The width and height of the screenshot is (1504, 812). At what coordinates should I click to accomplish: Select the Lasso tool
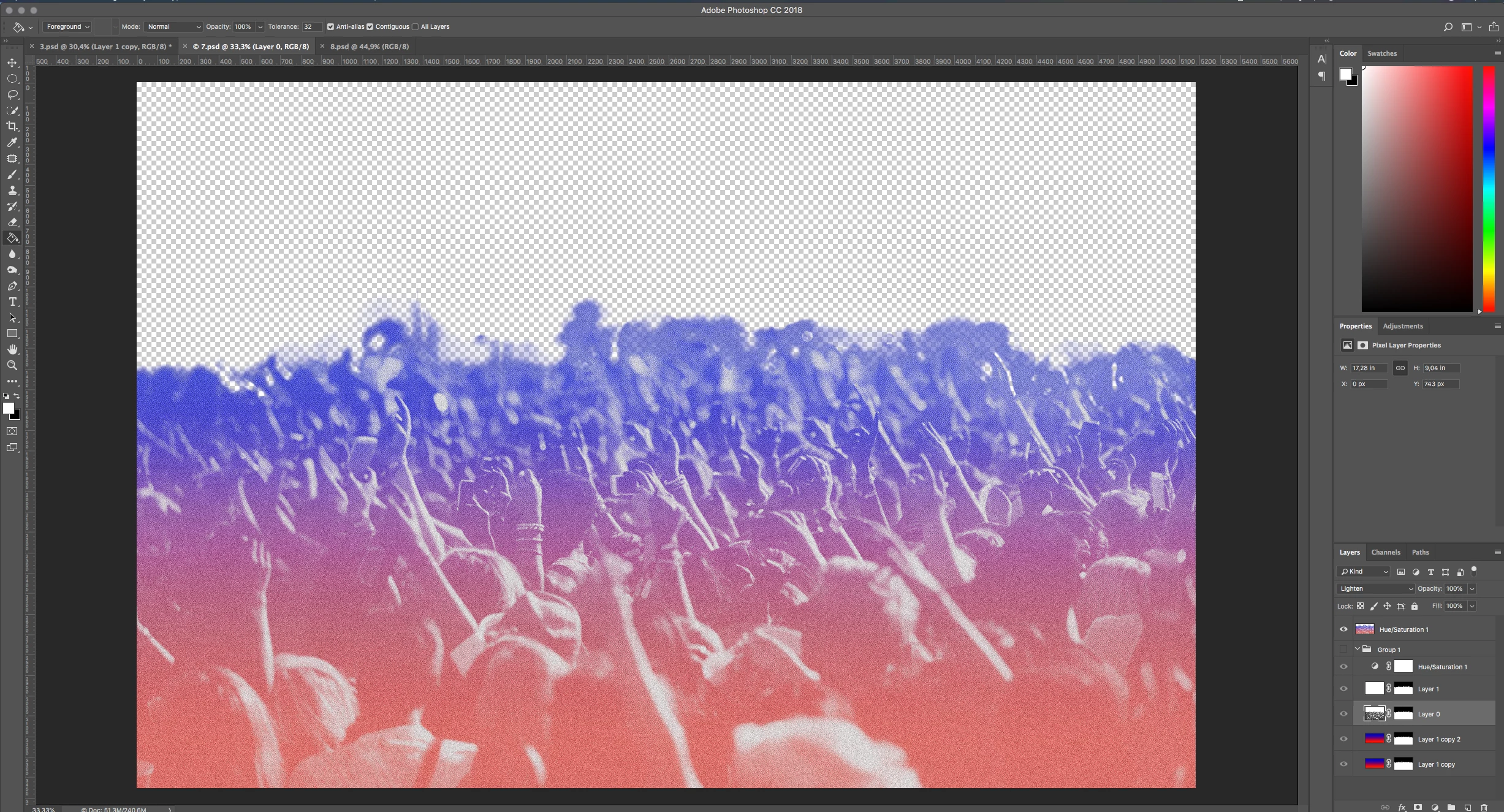(12, 94)
